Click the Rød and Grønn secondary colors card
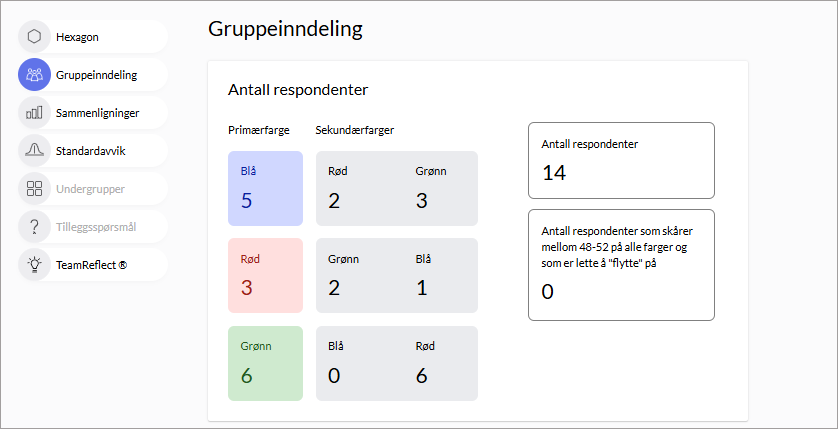The width and height of the screenshot is (838, 429). click(x=396, y=188)
